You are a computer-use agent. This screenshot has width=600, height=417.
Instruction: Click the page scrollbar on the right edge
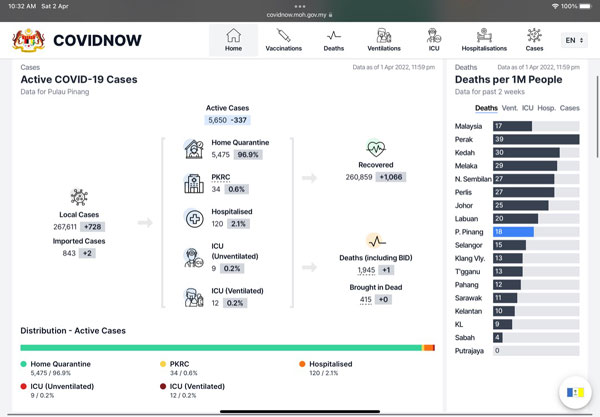pos(597,117)
